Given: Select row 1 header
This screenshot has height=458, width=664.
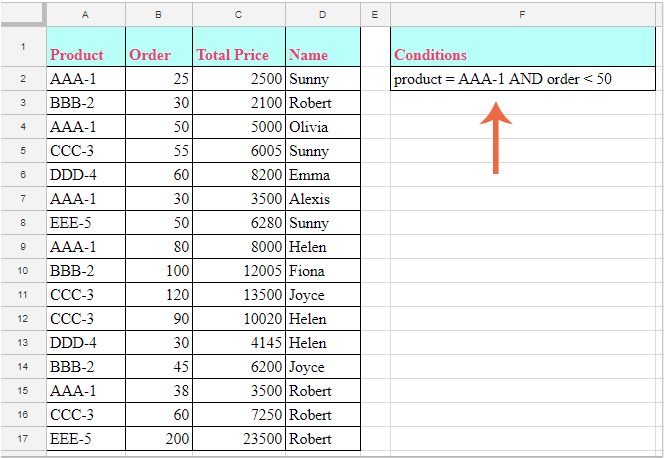Looking at the screenshot, I should [22, 47].
